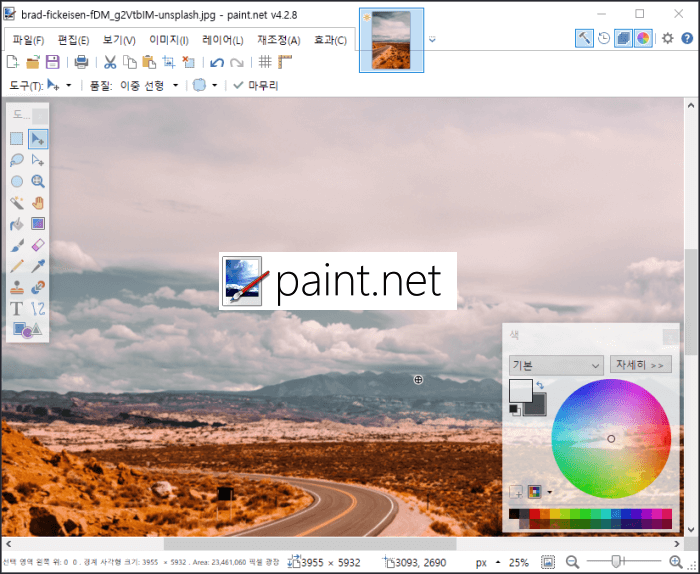Viewport: 700px width, 574px height.
Task: Open the palette options dropdown arrow
Action: [x=550, y=493]
